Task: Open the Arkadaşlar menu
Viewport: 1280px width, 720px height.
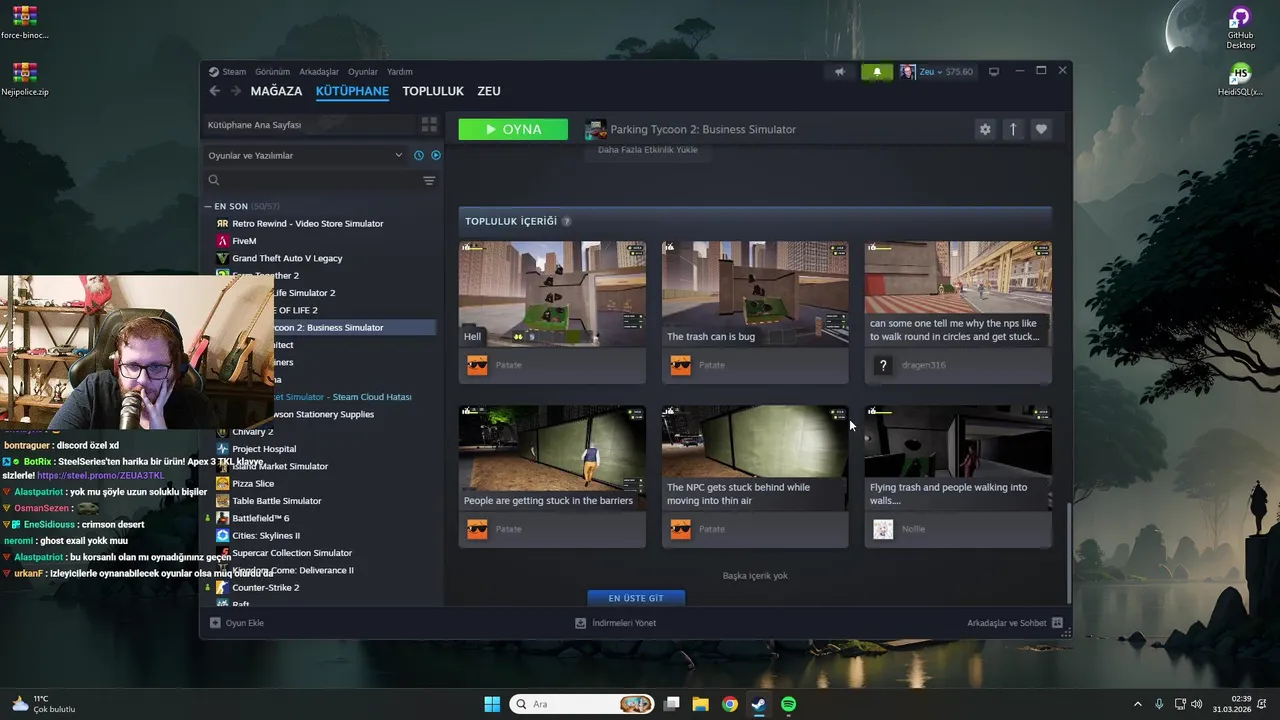Action: click(x=319, y=72)
